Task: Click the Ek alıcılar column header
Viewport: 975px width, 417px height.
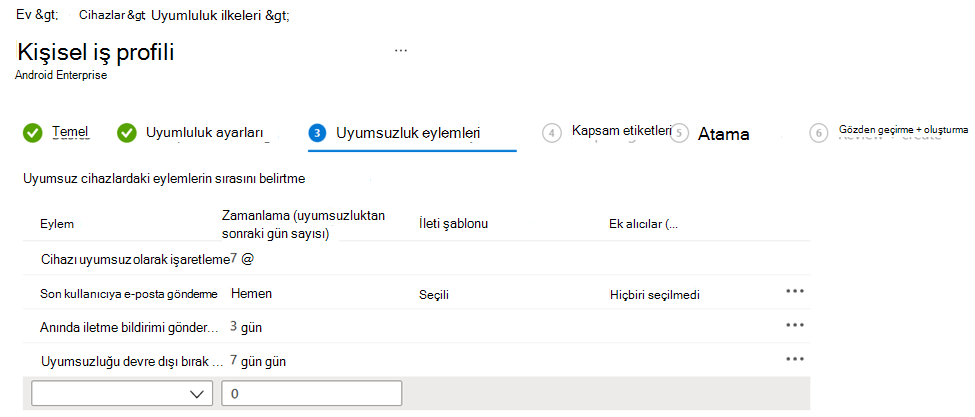Action: click(x=643, y=224)
